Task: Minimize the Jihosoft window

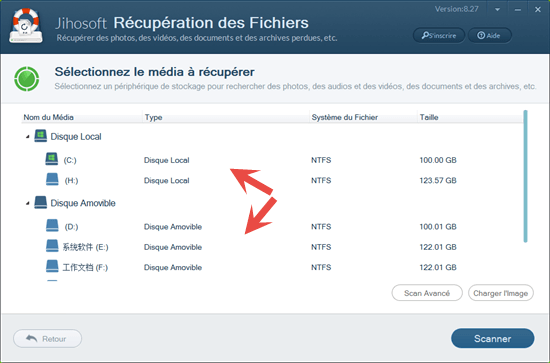Action: pyautogui.click(x=518, y=10)
